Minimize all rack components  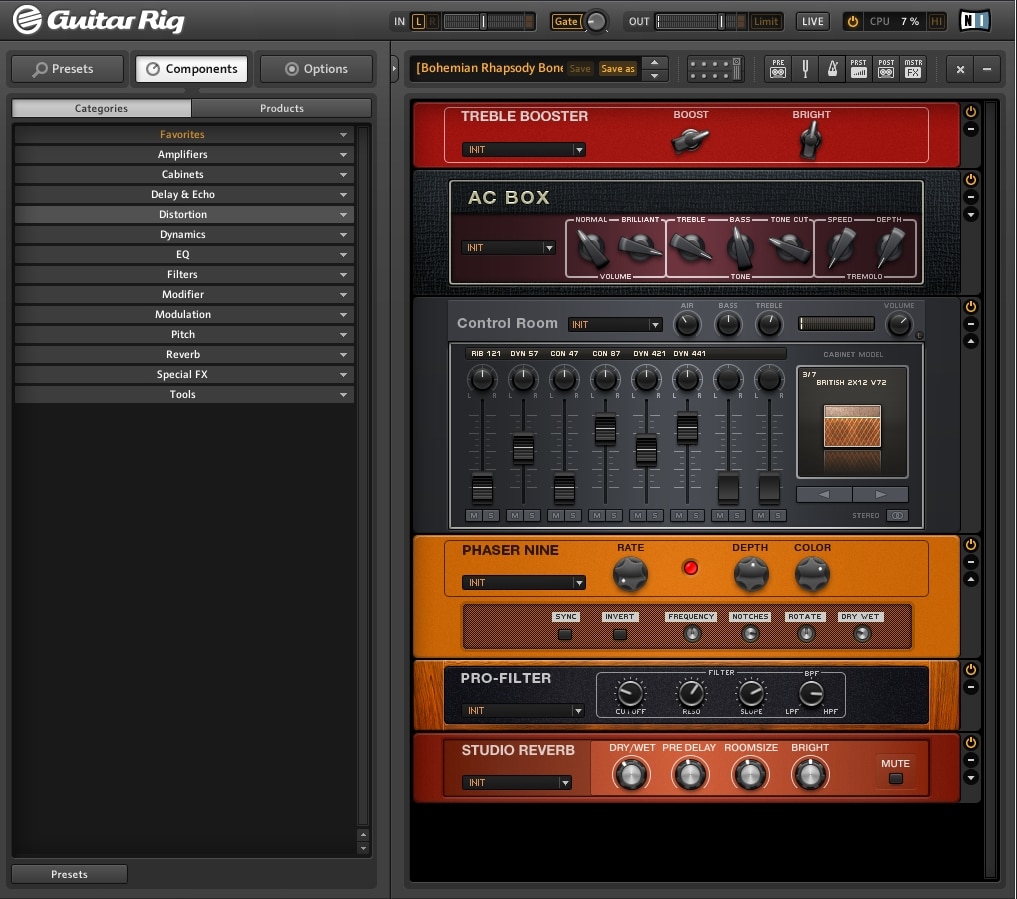coord(987,69)
